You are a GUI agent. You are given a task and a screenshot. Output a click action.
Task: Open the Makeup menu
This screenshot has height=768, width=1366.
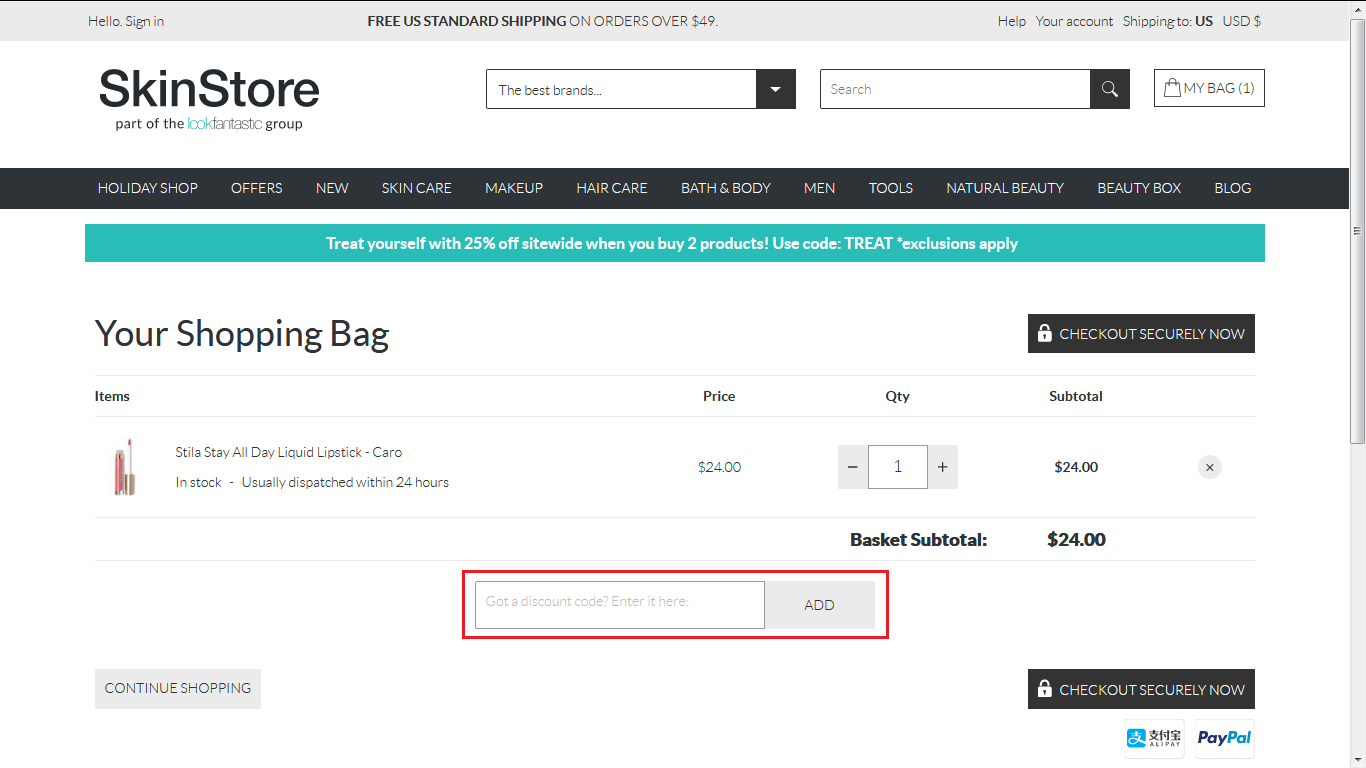[x=514, y=188]
